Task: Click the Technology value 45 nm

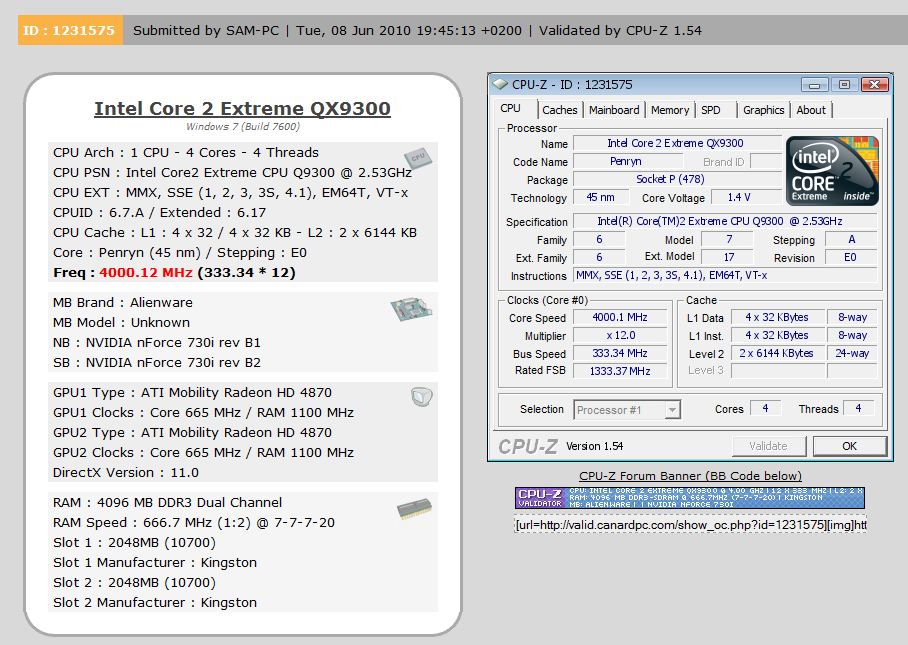Action: (x=600, y=197)
